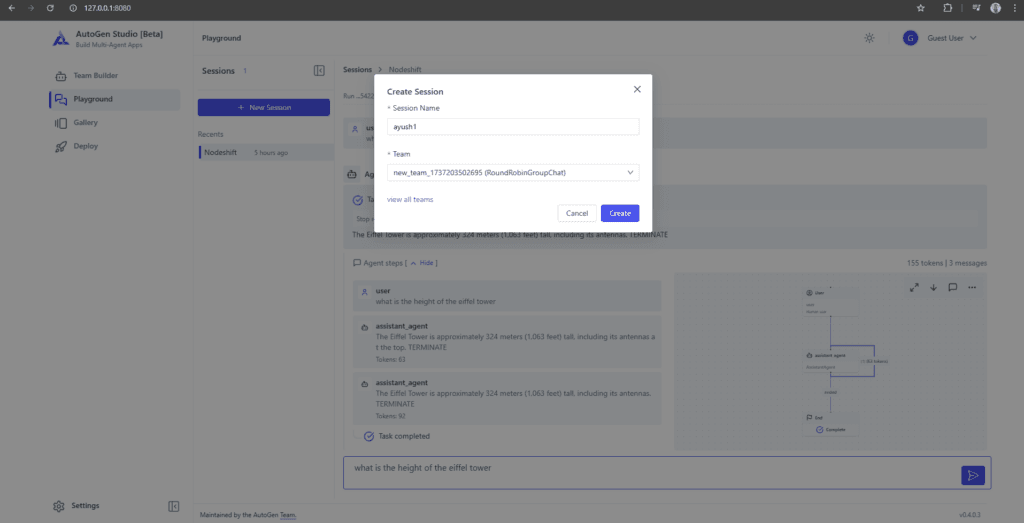Viewport: 1024px width, 523px height.
Task: Click the Session Name input field
Action: click(513, 127)
